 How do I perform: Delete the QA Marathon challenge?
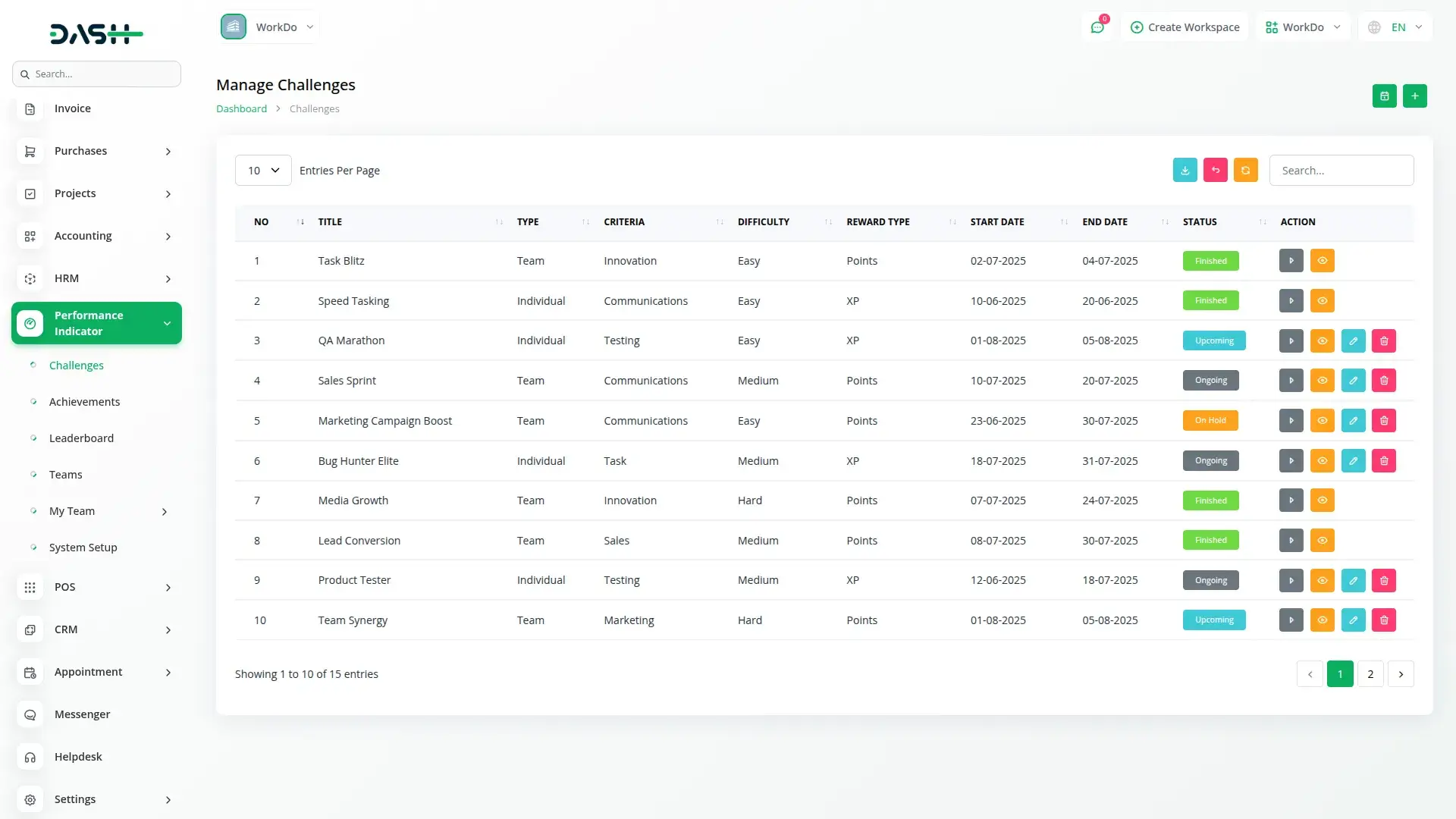click(1383, 341)
